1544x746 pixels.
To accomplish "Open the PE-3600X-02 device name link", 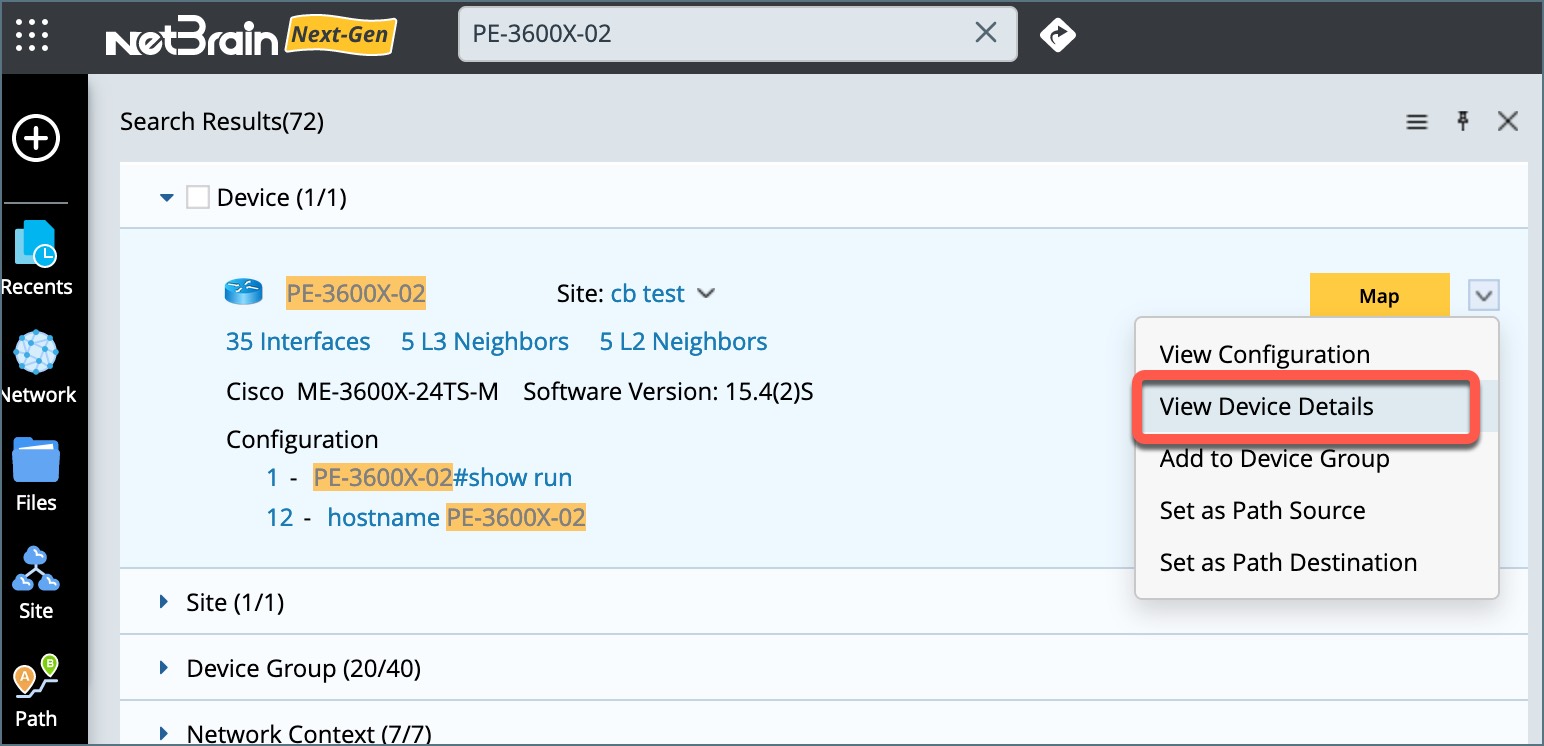I will (356, 294).
